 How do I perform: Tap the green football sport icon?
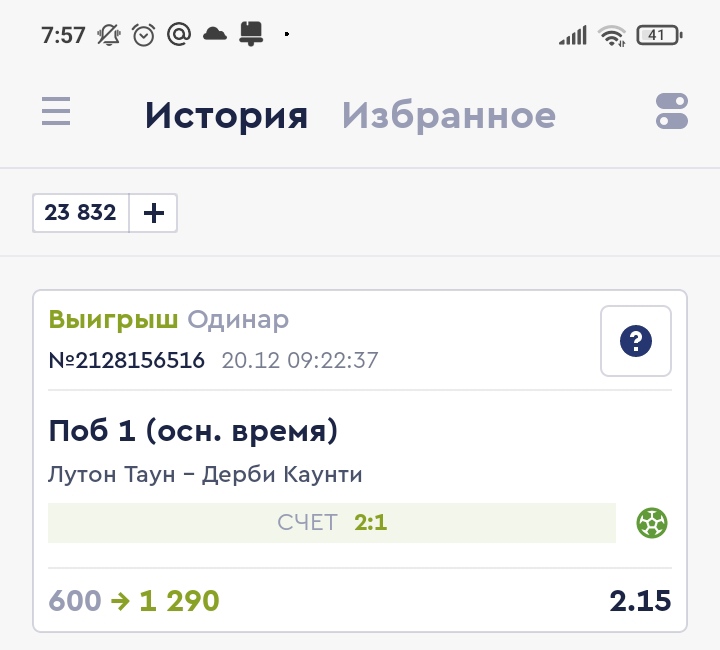(x=652, y=522)
